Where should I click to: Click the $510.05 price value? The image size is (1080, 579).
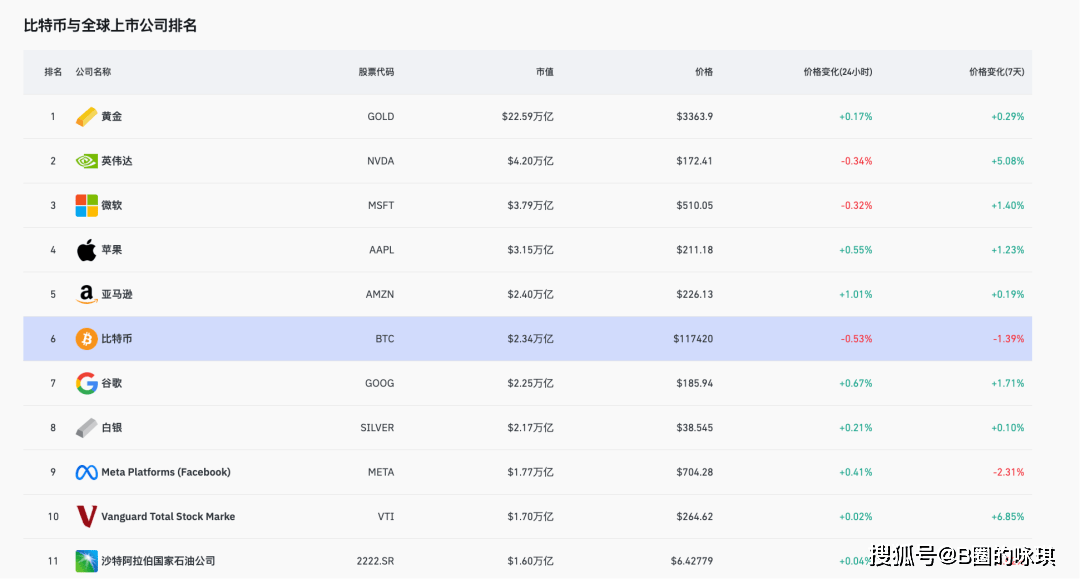(x=694, y=205)
